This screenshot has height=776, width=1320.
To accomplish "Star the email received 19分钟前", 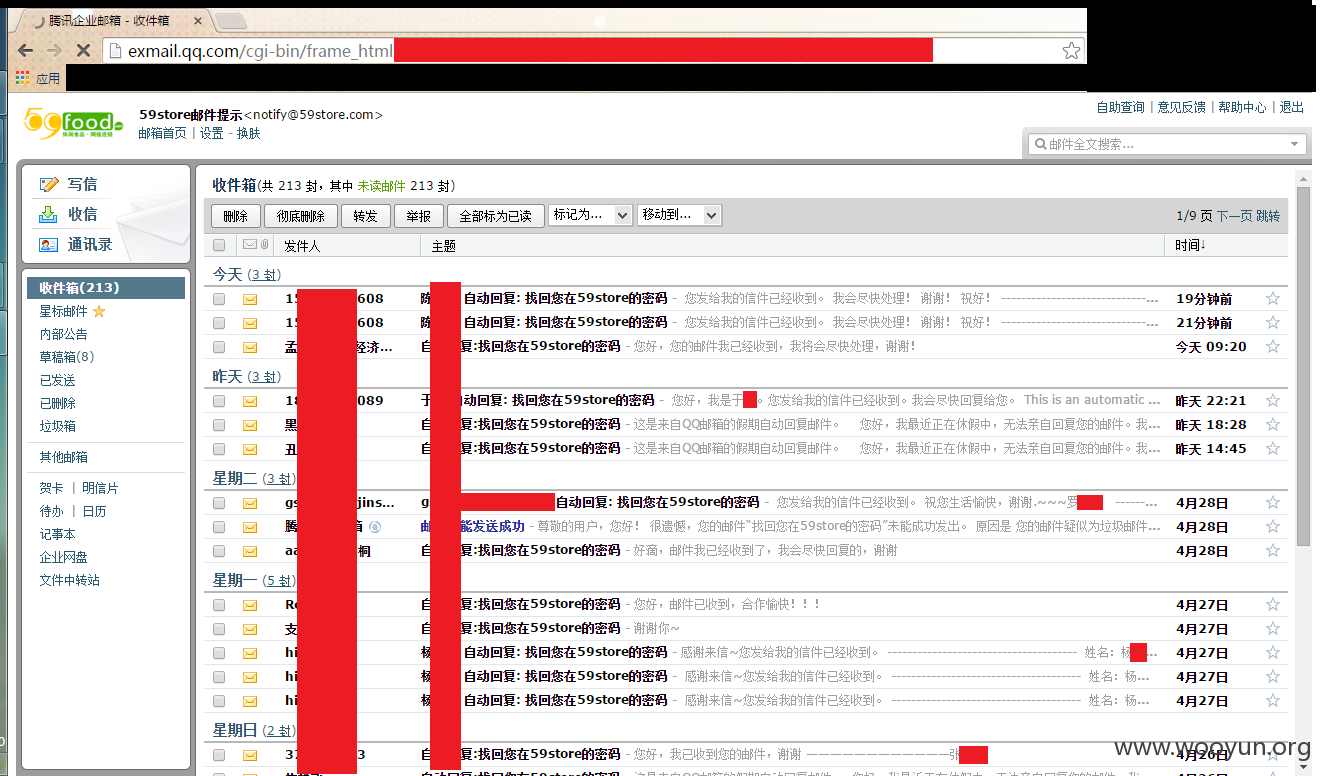I will click(1273, 298).
